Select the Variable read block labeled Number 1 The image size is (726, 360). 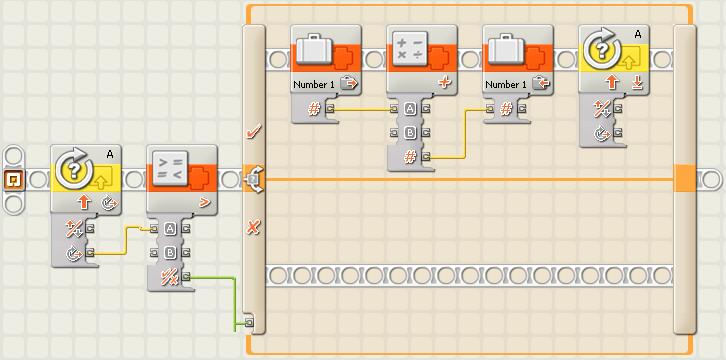click(326, 60)
